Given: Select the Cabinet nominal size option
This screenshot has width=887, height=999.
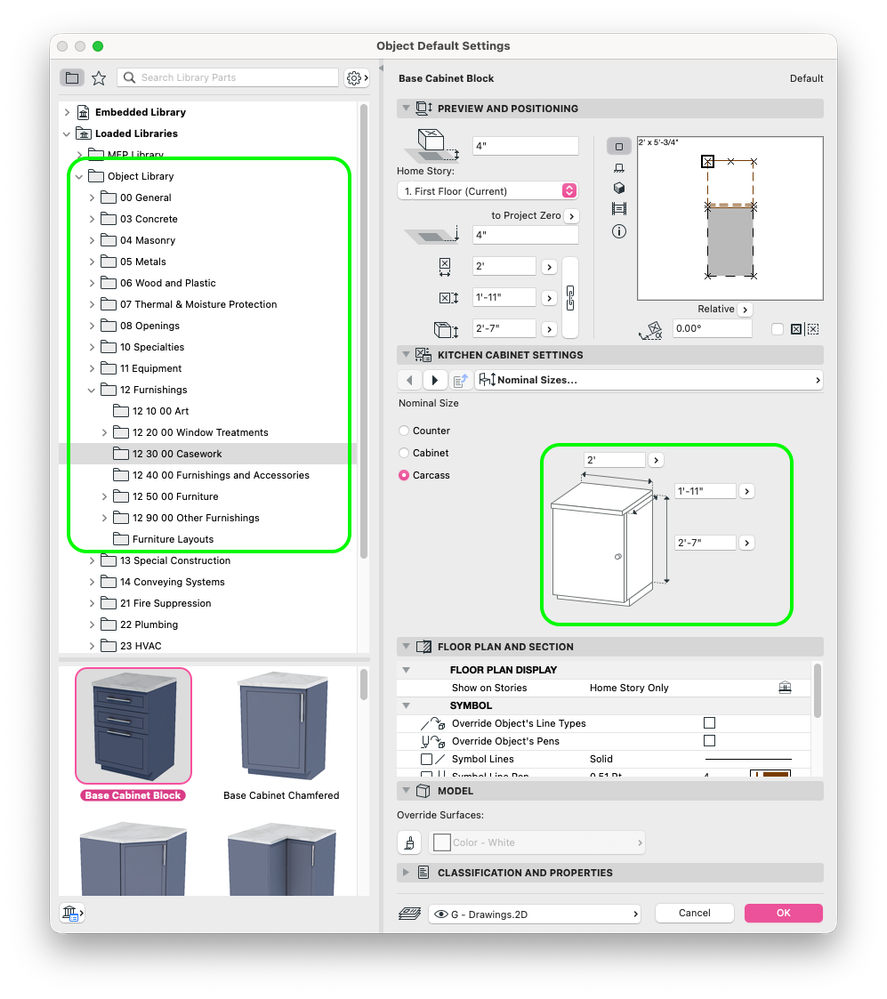Looking at the screenshot, I should 403,453.
